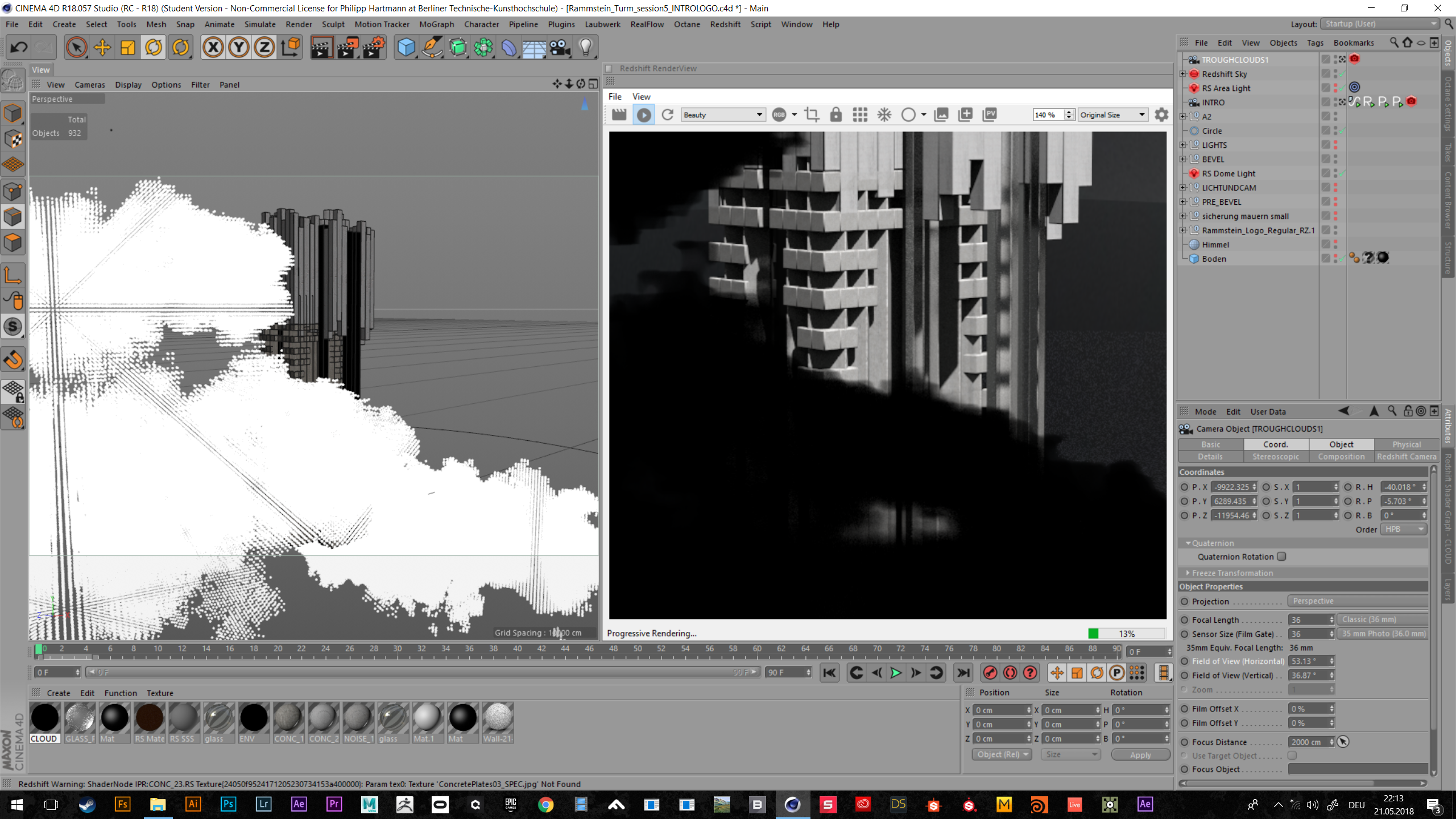This screenshot has width=1456, height=819.
Task: Expand the Rammstein_Logo_Regular_RZ.1 group
Action: click(x=1183, y=230)
